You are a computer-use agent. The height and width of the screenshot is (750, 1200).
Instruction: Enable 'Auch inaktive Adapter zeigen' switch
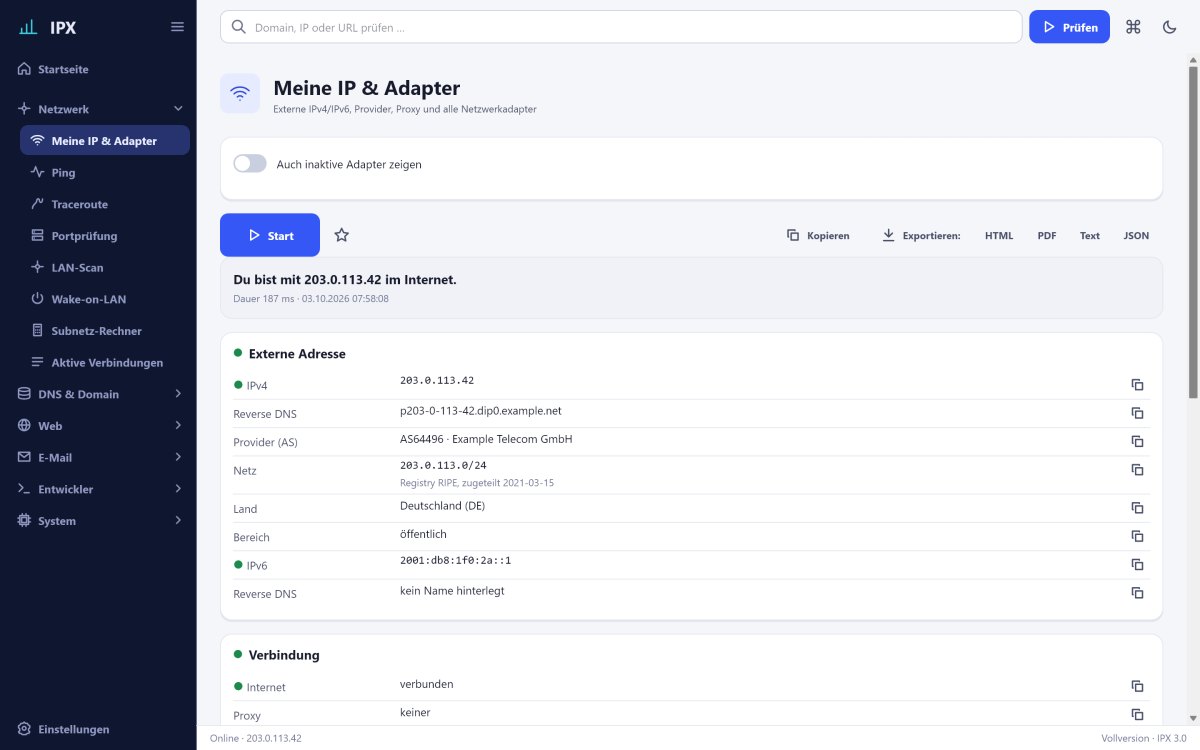click(250, 164)
